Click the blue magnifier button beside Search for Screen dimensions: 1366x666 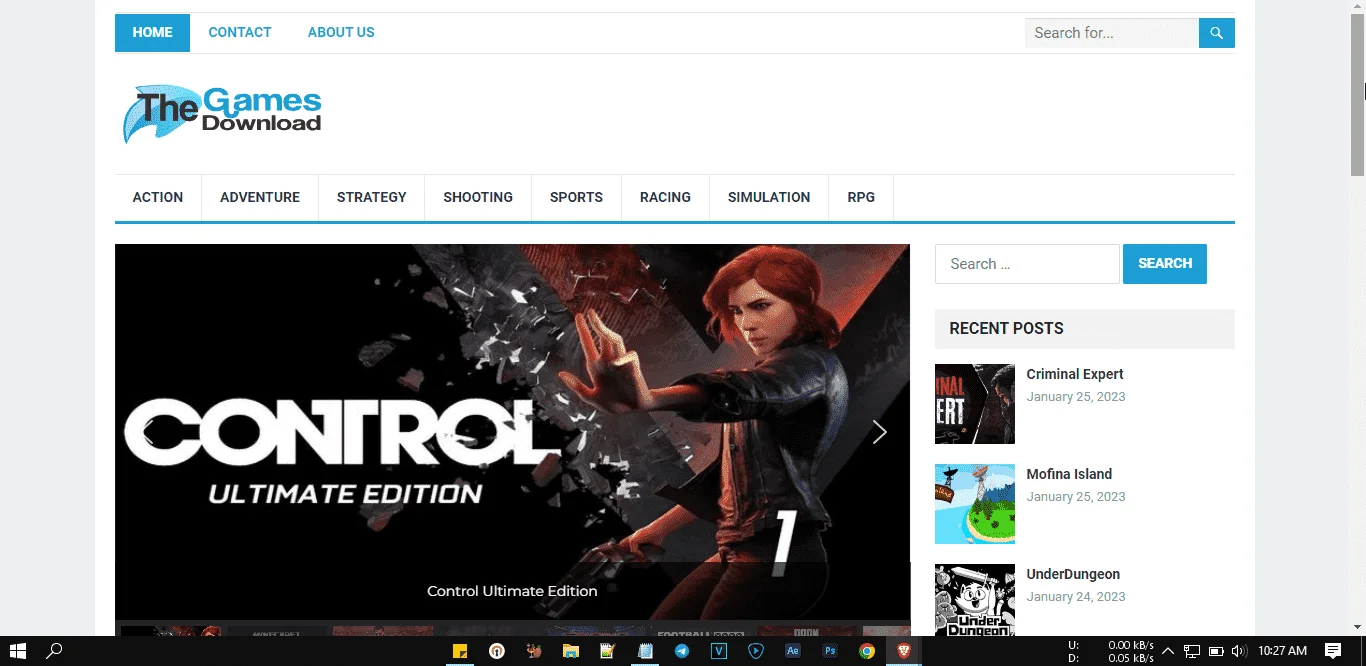(1216, 33)
